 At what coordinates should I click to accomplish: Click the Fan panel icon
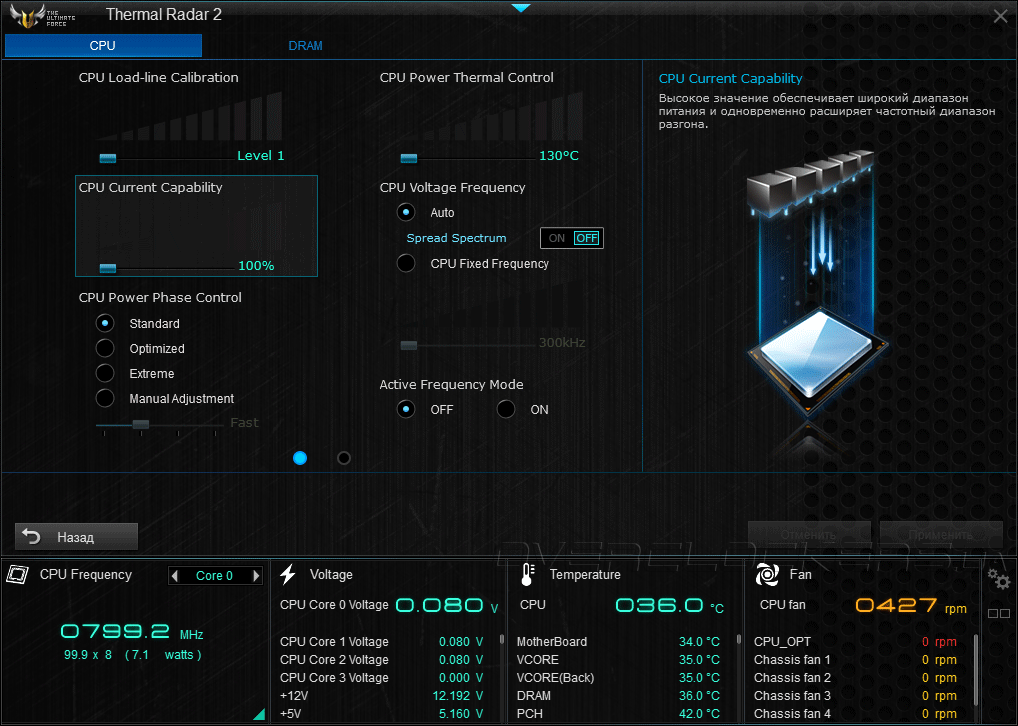click(767, 574)
